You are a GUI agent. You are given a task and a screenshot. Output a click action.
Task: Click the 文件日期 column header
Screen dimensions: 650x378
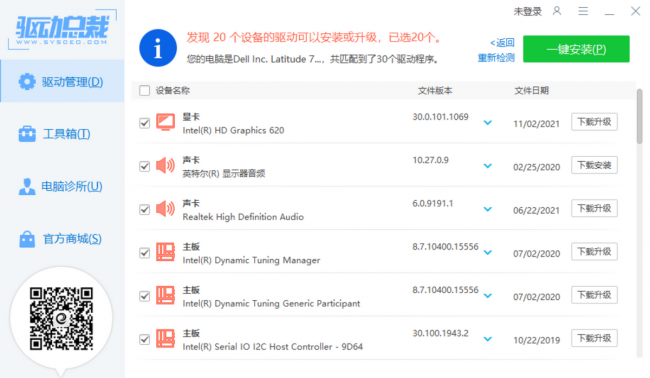pyautogui.click(x=531, y=90)
